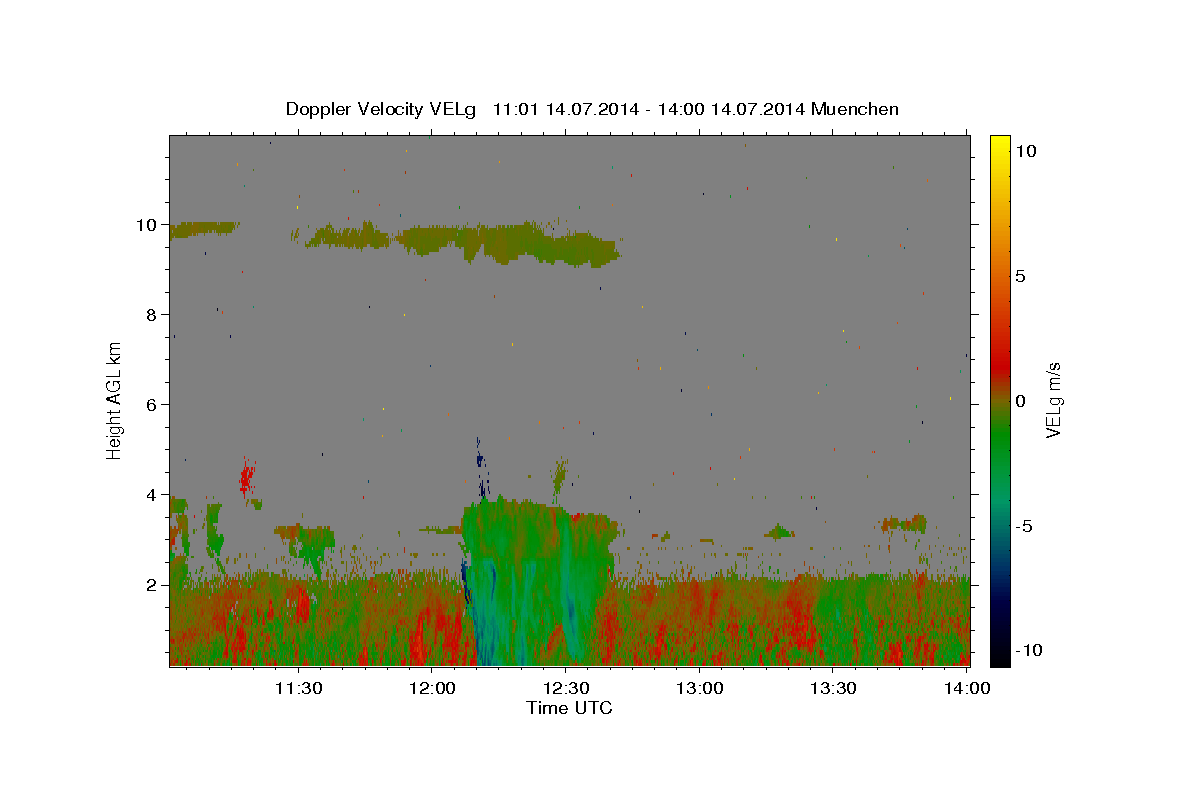Click the colorbar value -10
This screenshot has width=1200, height=800.
pyautogui.click(x=1029, y=651)
